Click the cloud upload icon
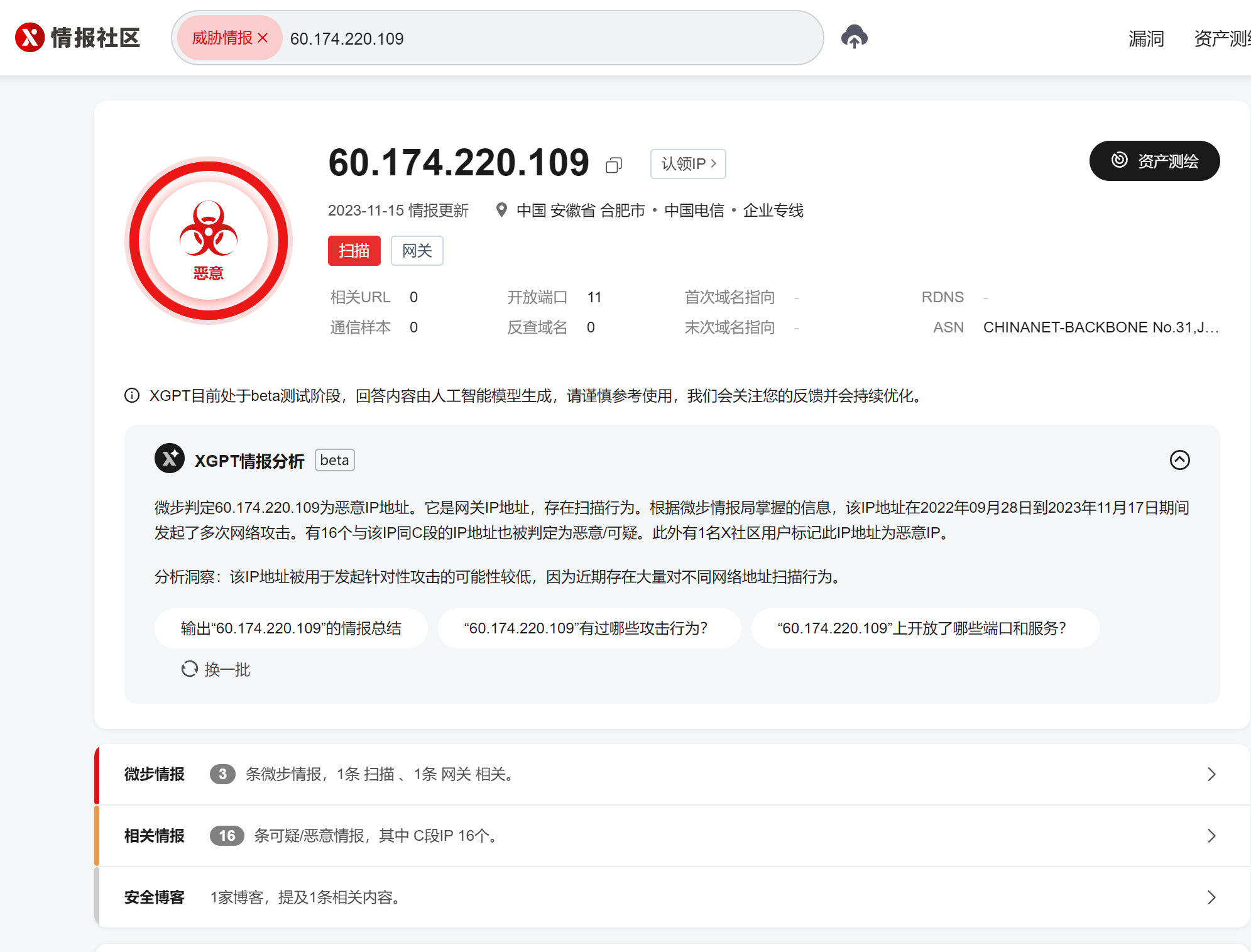This screenshot has height=952, width=1251. [854, 37]
